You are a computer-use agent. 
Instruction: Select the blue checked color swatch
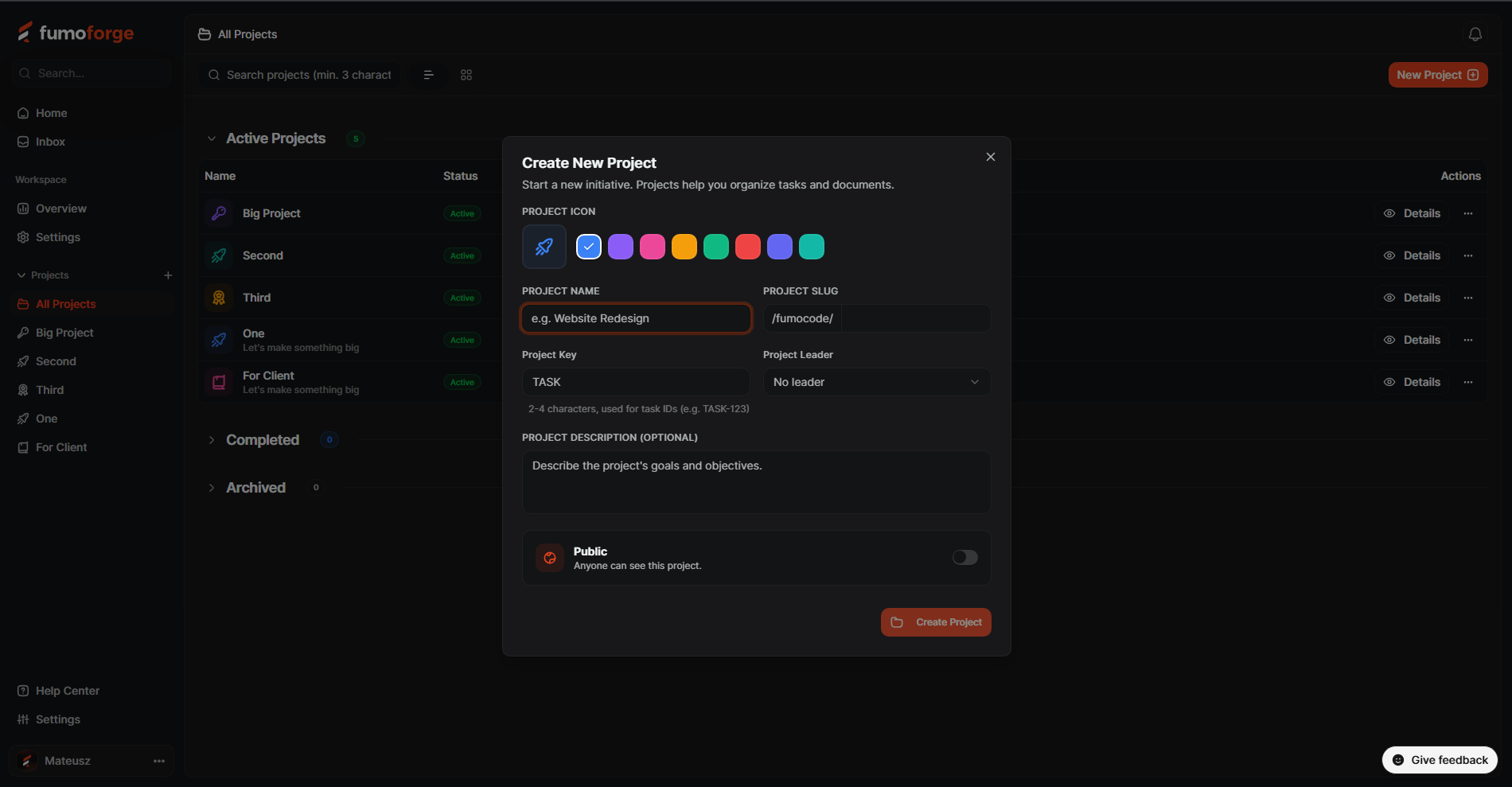589,247
